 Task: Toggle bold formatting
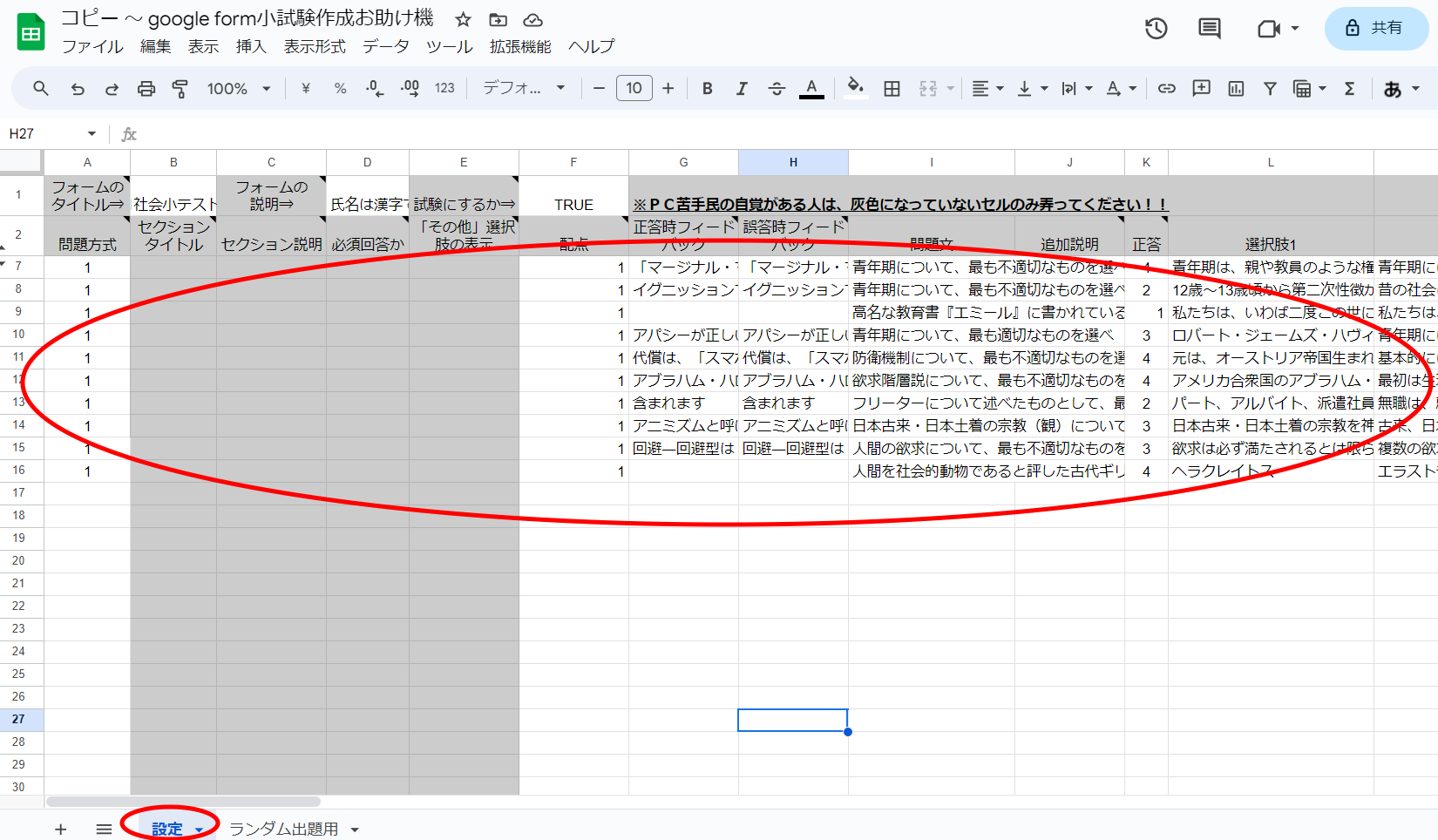click(708, 88)
